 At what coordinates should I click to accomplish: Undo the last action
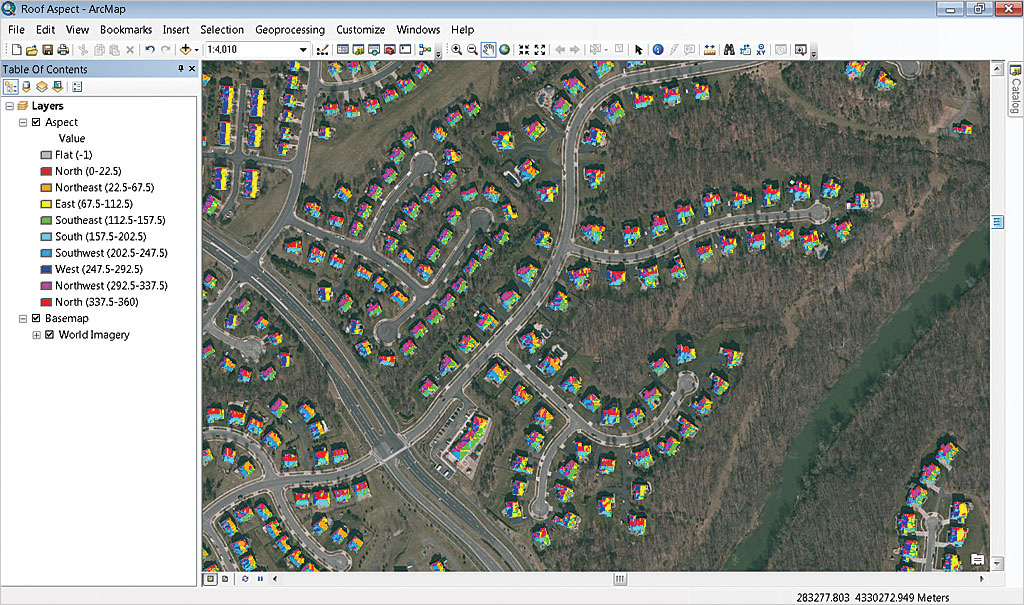[x=150, y=50]
